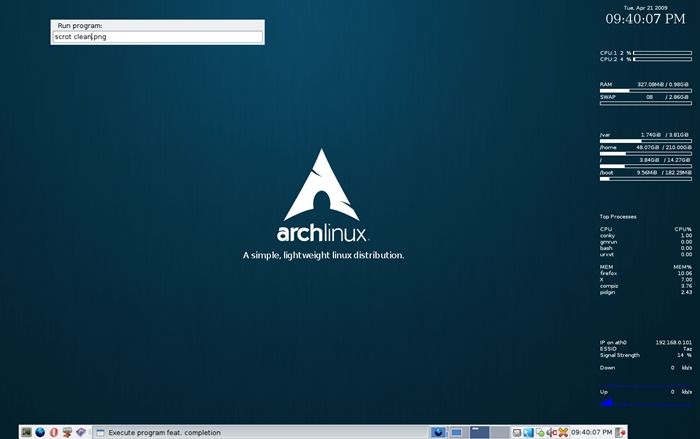Click the IP on ath0 line

point(646,343)
